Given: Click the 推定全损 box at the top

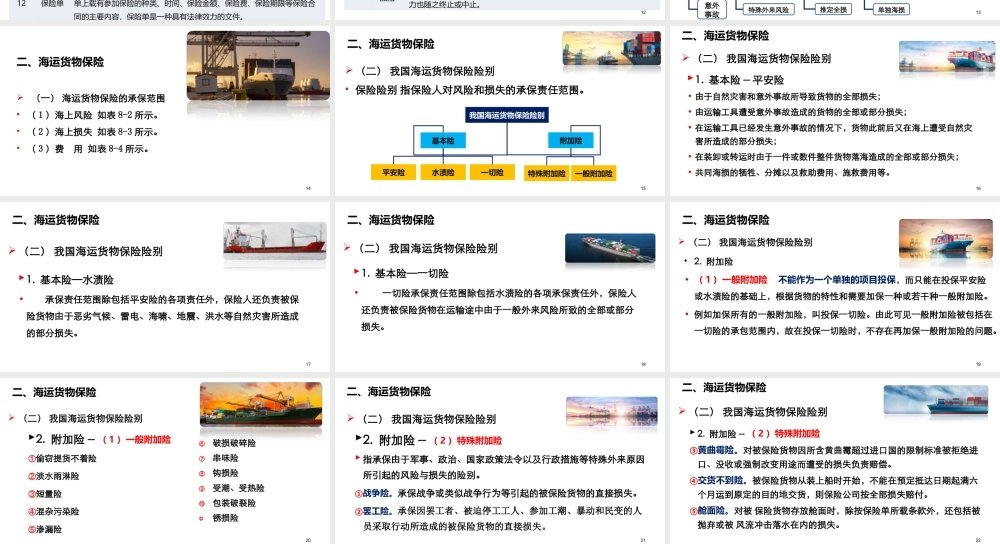Looking at the screenshot, I should 834,9.
